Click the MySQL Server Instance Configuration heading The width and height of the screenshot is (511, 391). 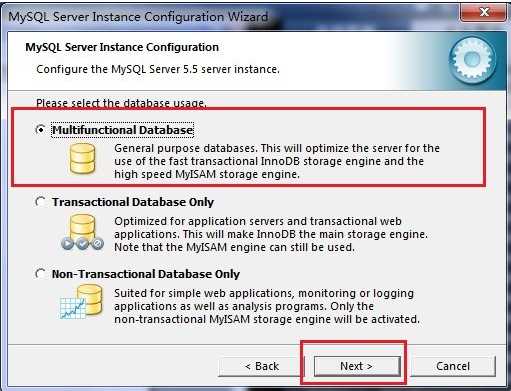(122, 47)
